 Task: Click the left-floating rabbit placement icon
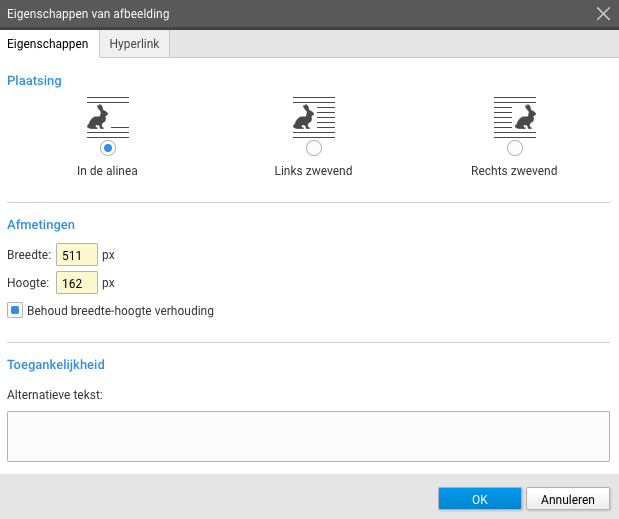pos(314,117)
